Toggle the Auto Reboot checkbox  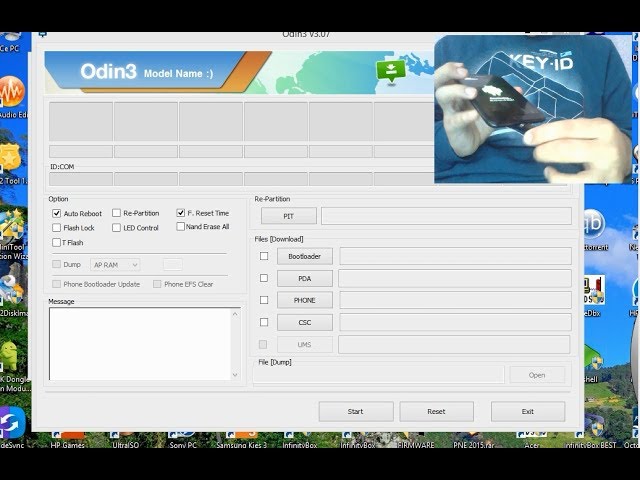click(x=56, y=213)
